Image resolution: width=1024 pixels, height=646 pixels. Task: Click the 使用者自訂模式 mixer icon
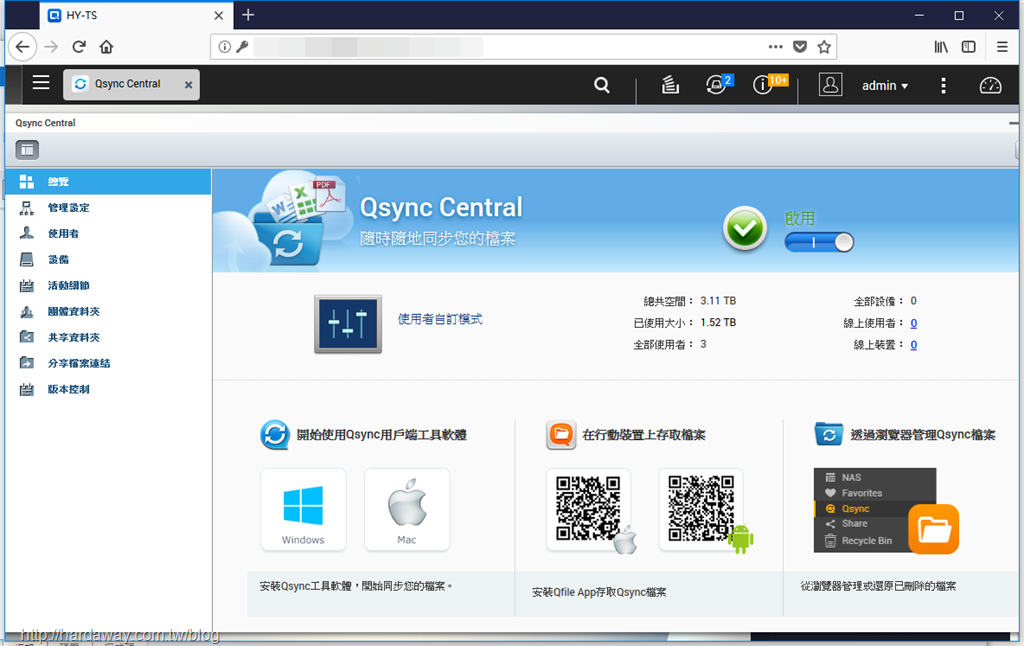[x=347, y=324]
